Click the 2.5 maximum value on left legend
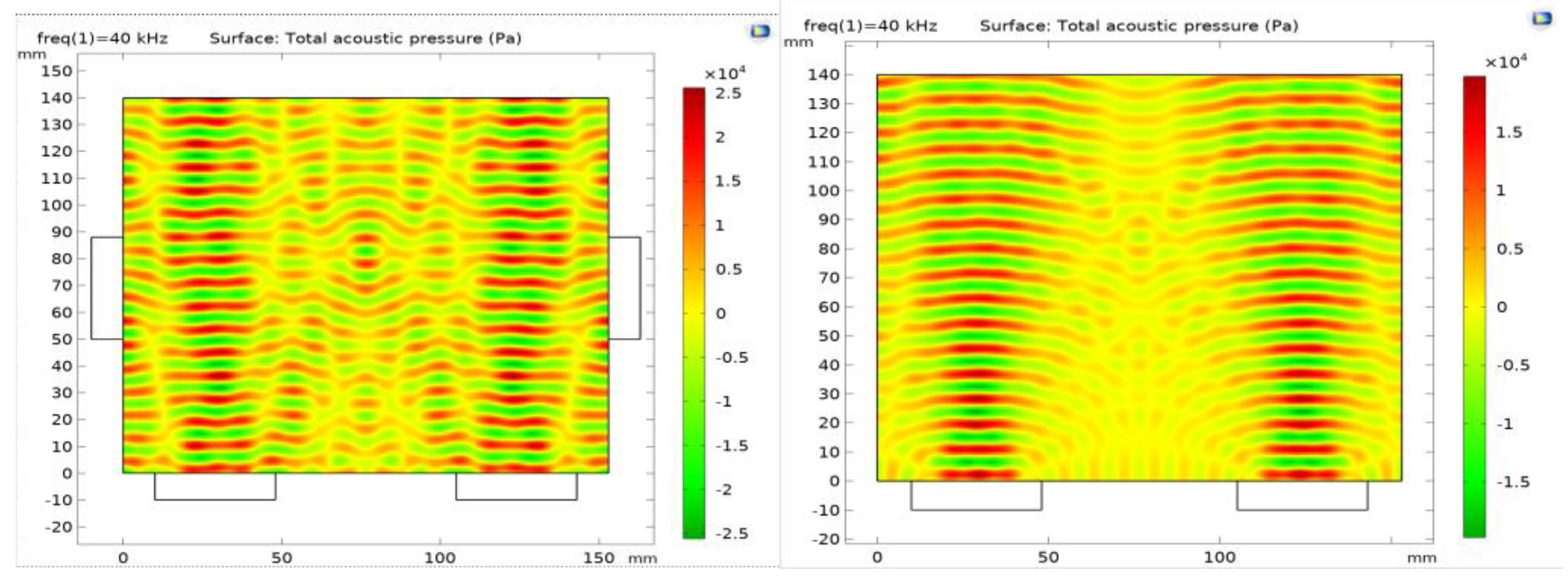 [728, 94]
